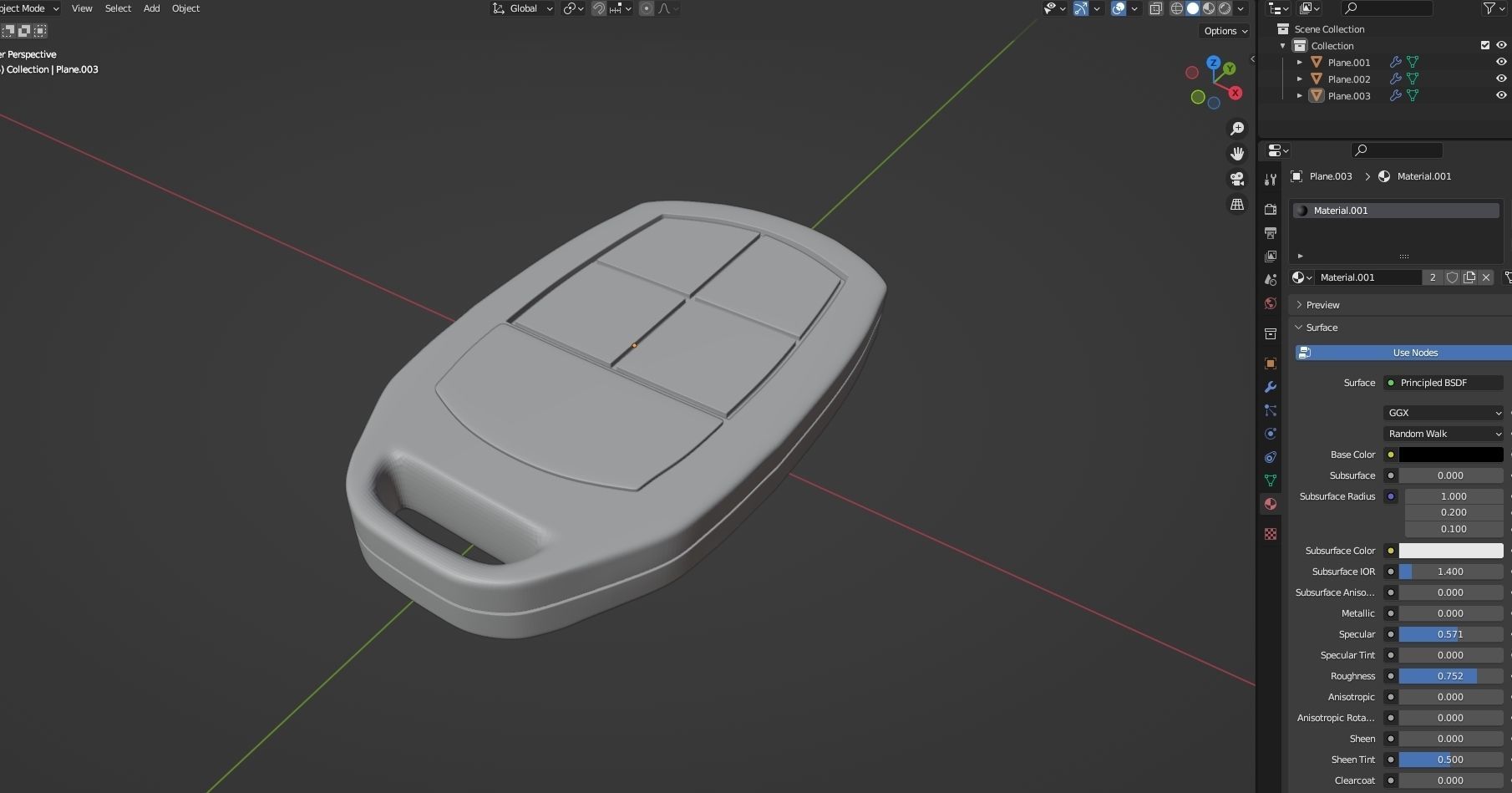Click the new material duplicate icon
This screenshot has width=1512, height=793.
point(1469,277)
